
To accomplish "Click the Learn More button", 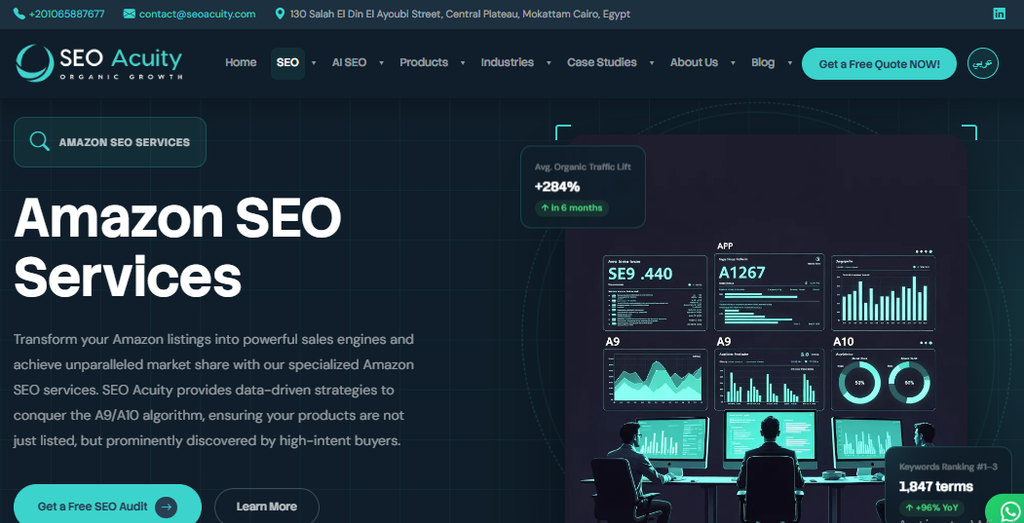I will [x=266, y=506].
